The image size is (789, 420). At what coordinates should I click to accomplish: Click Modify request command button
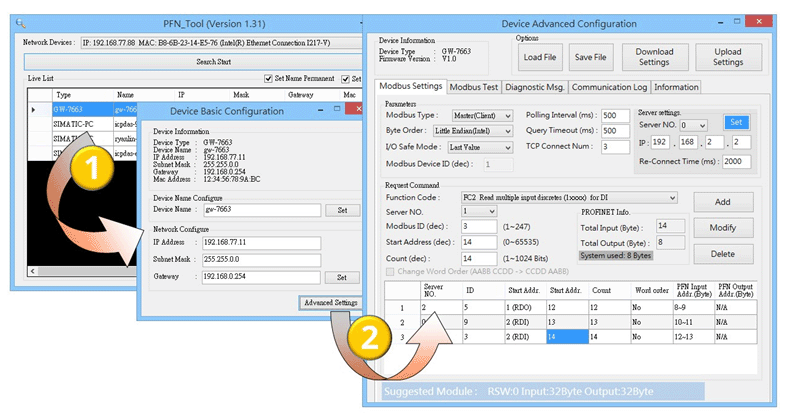click(x=723, y=228)
